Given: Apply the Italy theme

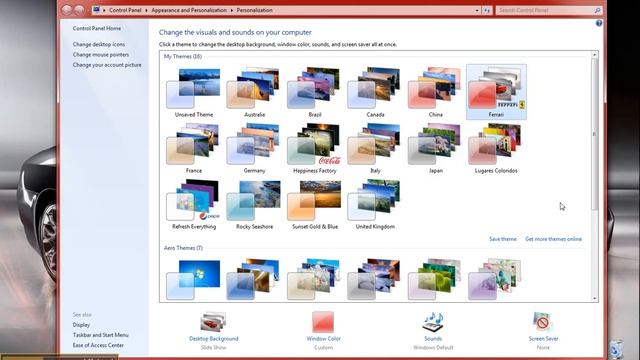Looking at the screenshot, I should pos(375,149).
